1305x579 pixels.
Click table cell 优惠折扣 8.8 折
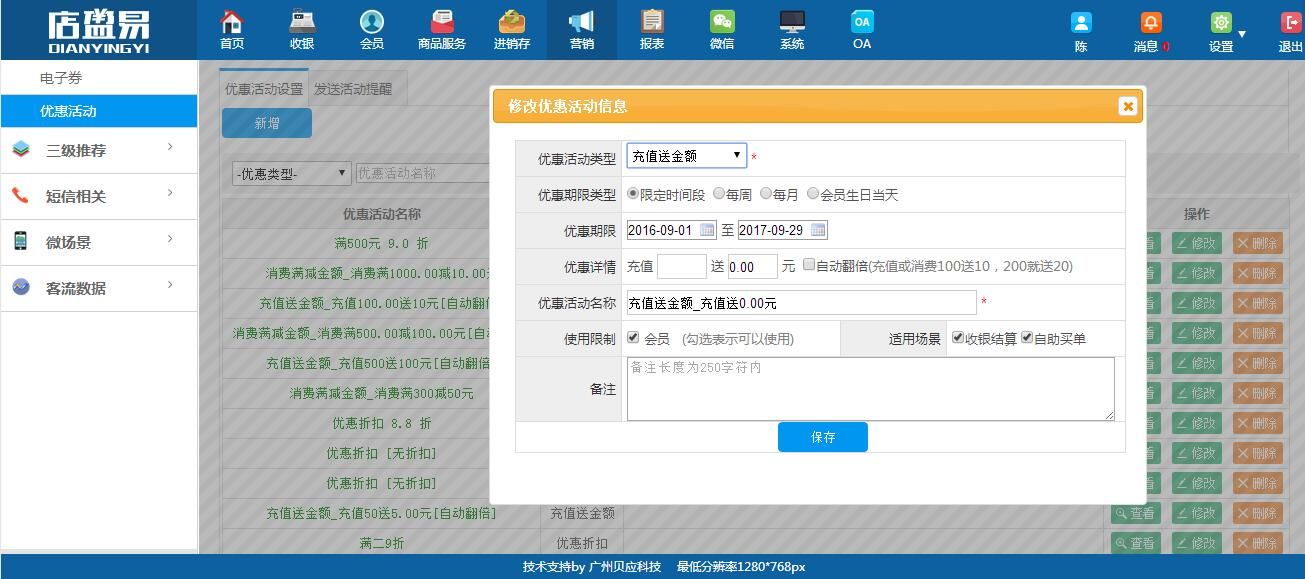(x=381, y=423)
